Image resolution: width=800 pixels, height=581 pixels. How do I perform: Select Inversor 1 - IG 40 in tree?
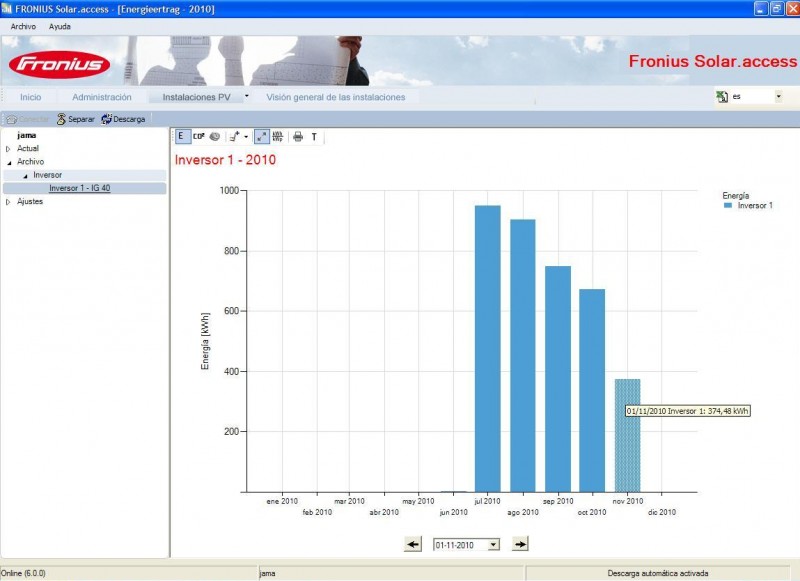click(x=80, y=188)
